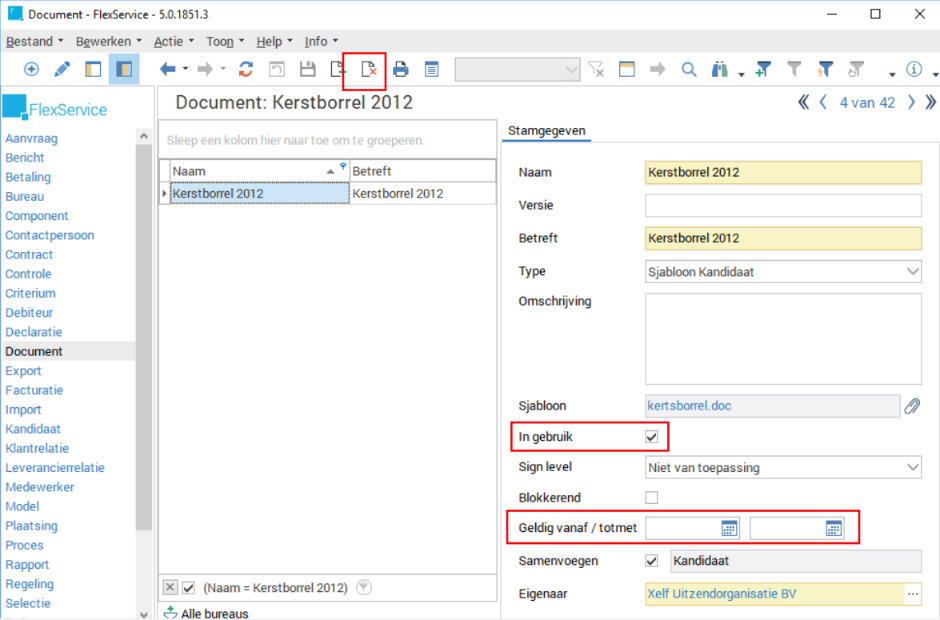940x620 pixels.
Task: Enable the Blokkerend checkbox
Action: coord(652,497)
